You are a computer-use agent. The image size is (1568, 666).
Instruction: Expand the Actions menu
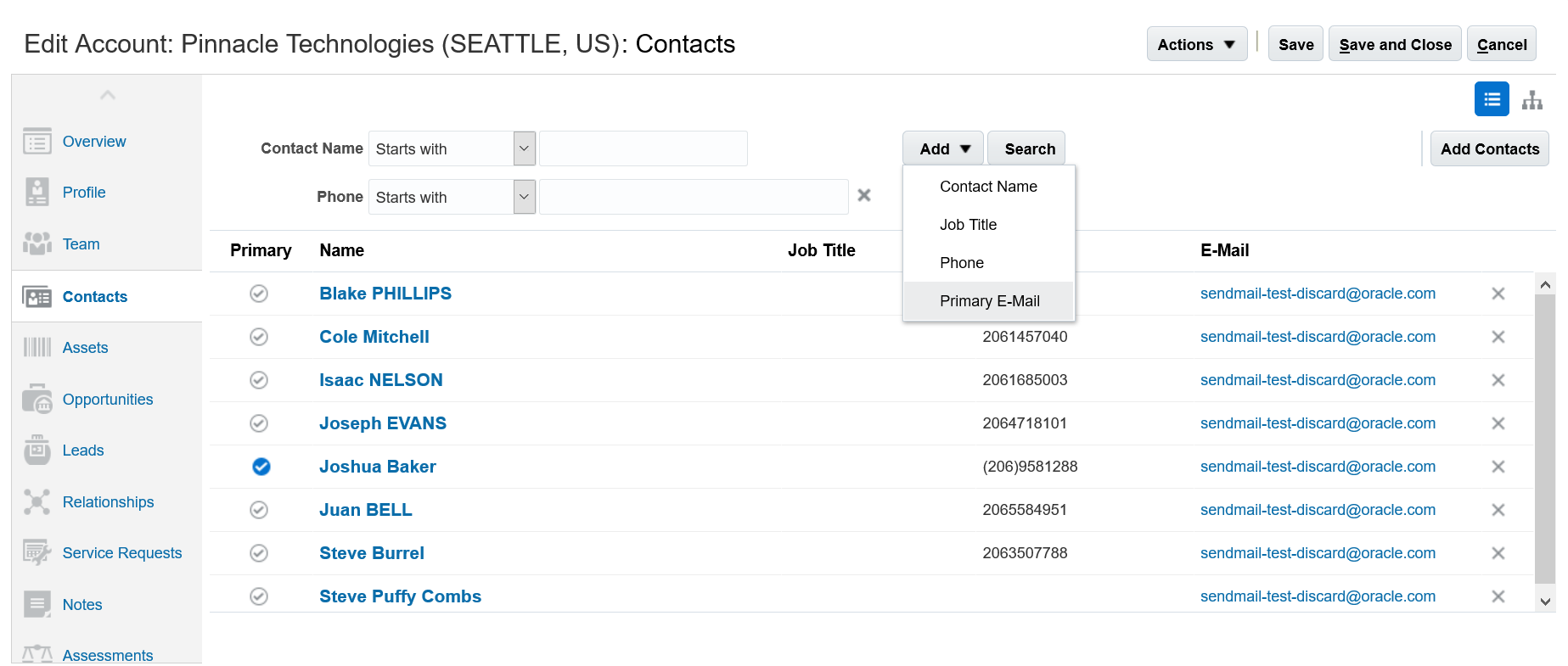(1196, 44)
